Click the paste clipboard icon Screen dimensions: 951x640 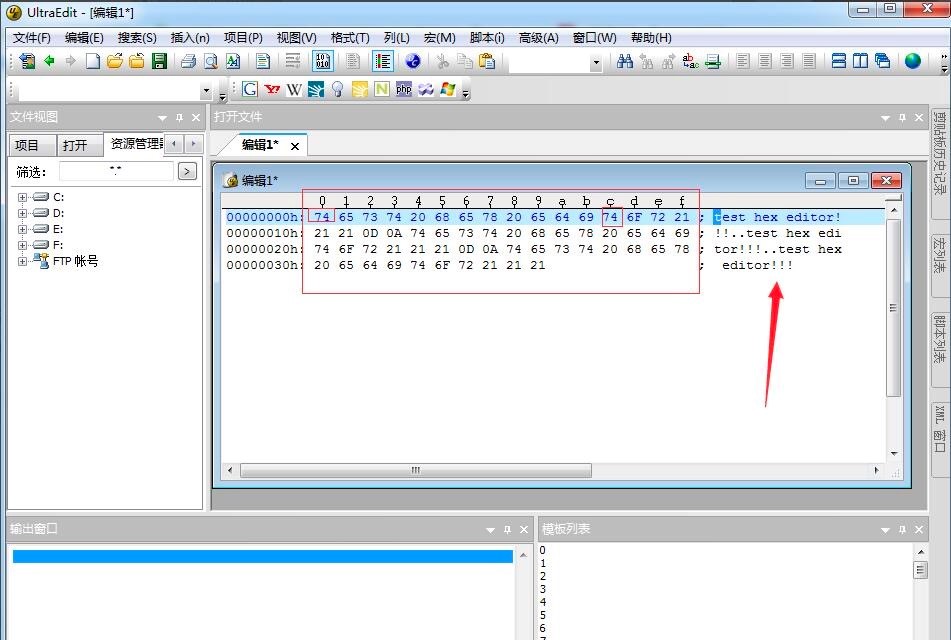coord(487,61)
